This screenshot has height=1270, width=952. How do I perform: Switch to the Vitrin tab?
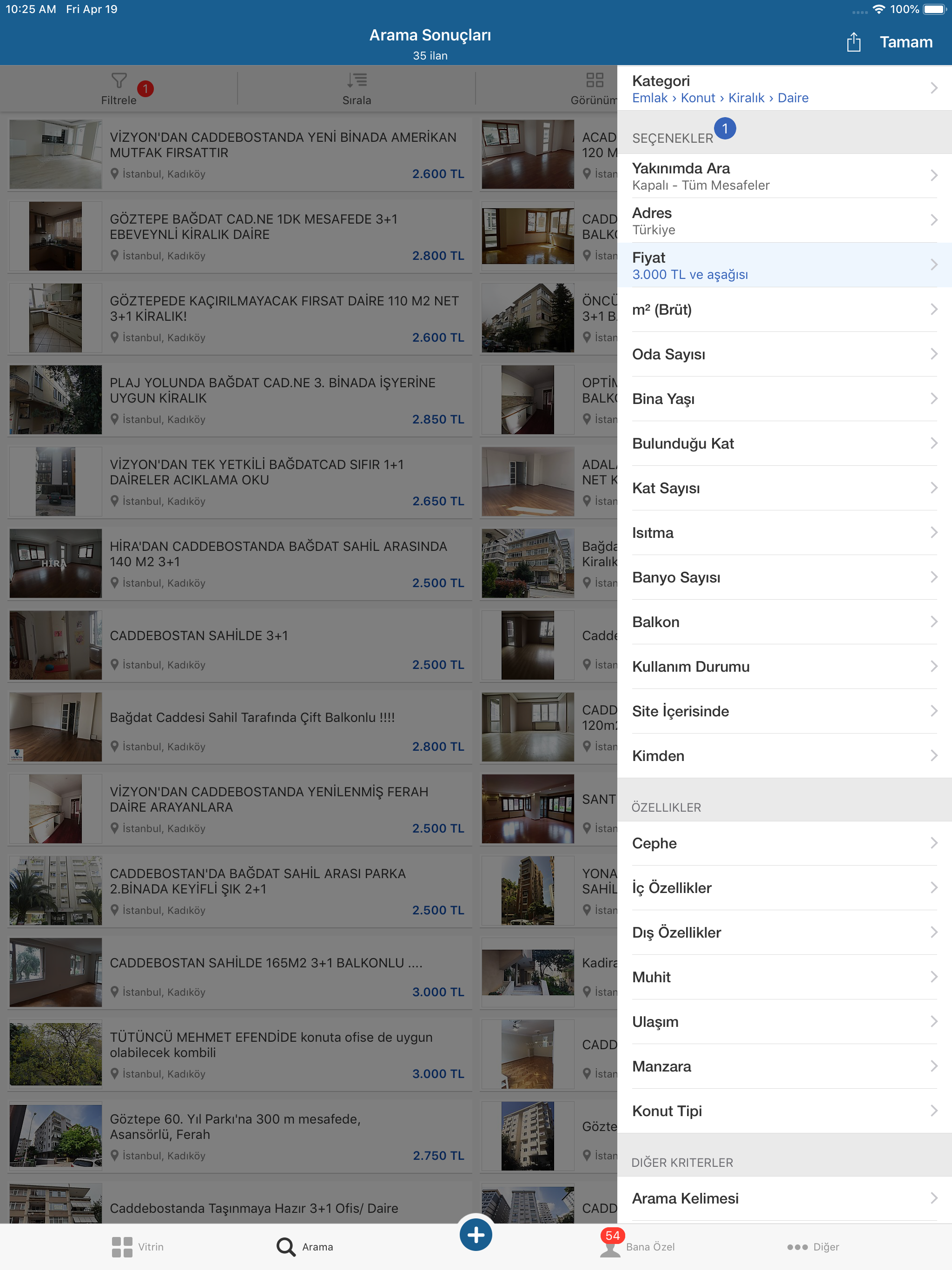pos(138,1247)
